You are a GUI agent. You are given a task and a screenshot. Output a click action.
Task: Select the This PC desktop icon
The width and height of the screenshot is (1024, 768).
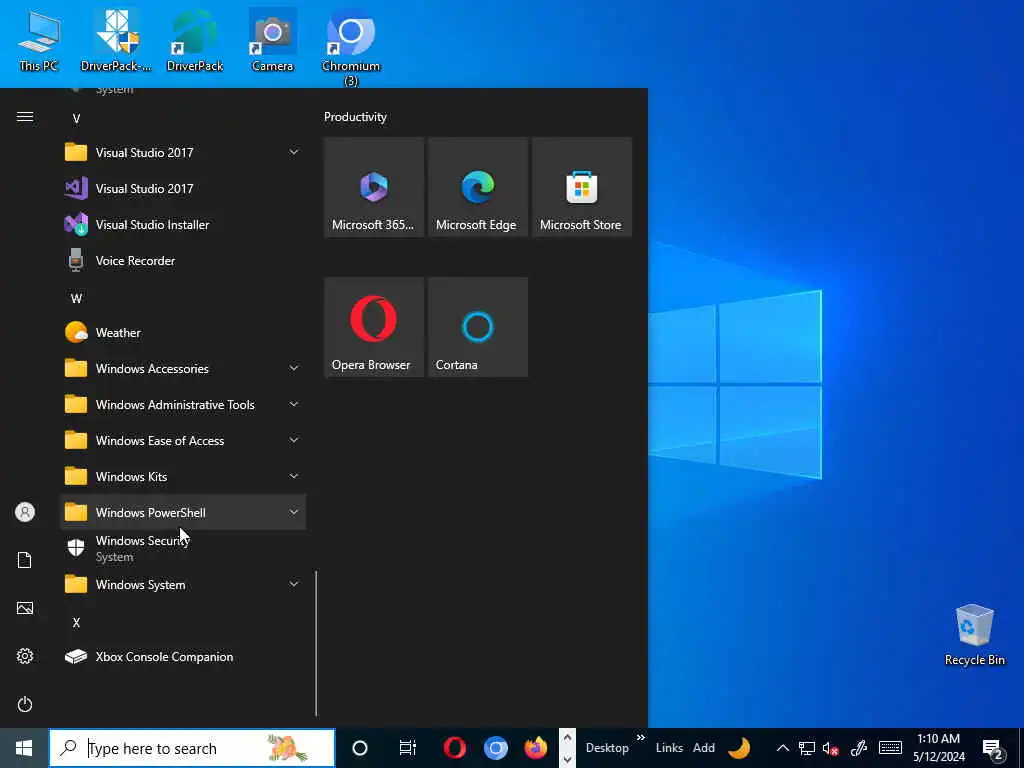click(x=39, y=41)
